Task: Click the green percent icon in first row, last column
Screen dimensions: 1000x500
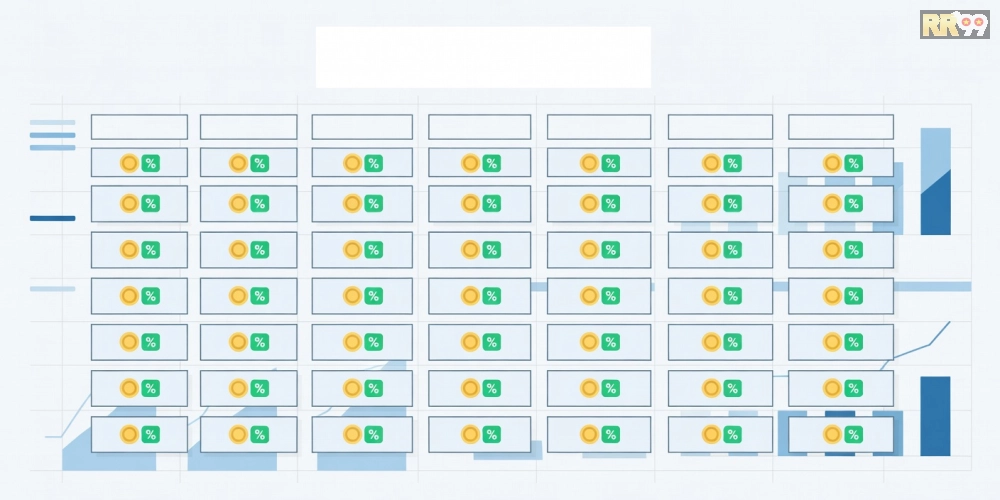Action: [853, 163]
